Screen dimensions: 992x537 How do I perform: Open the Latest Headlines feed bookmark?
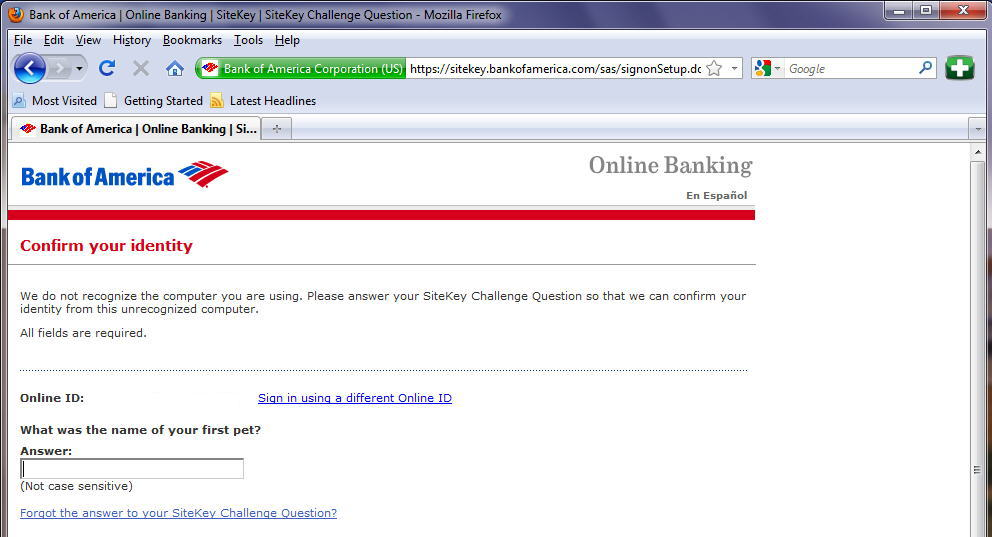(263, 101)
